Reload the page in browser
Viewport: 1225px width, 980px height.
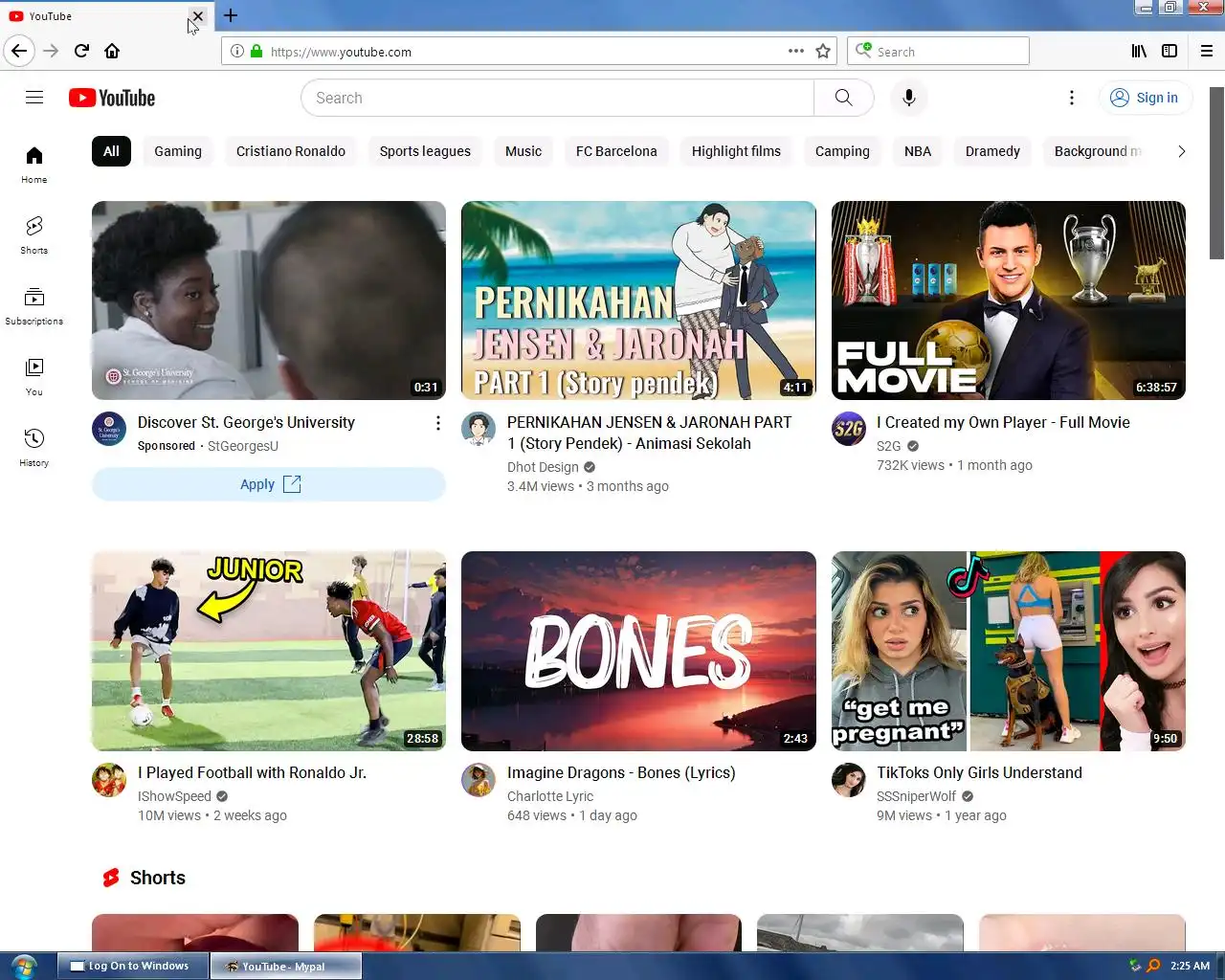81,51
